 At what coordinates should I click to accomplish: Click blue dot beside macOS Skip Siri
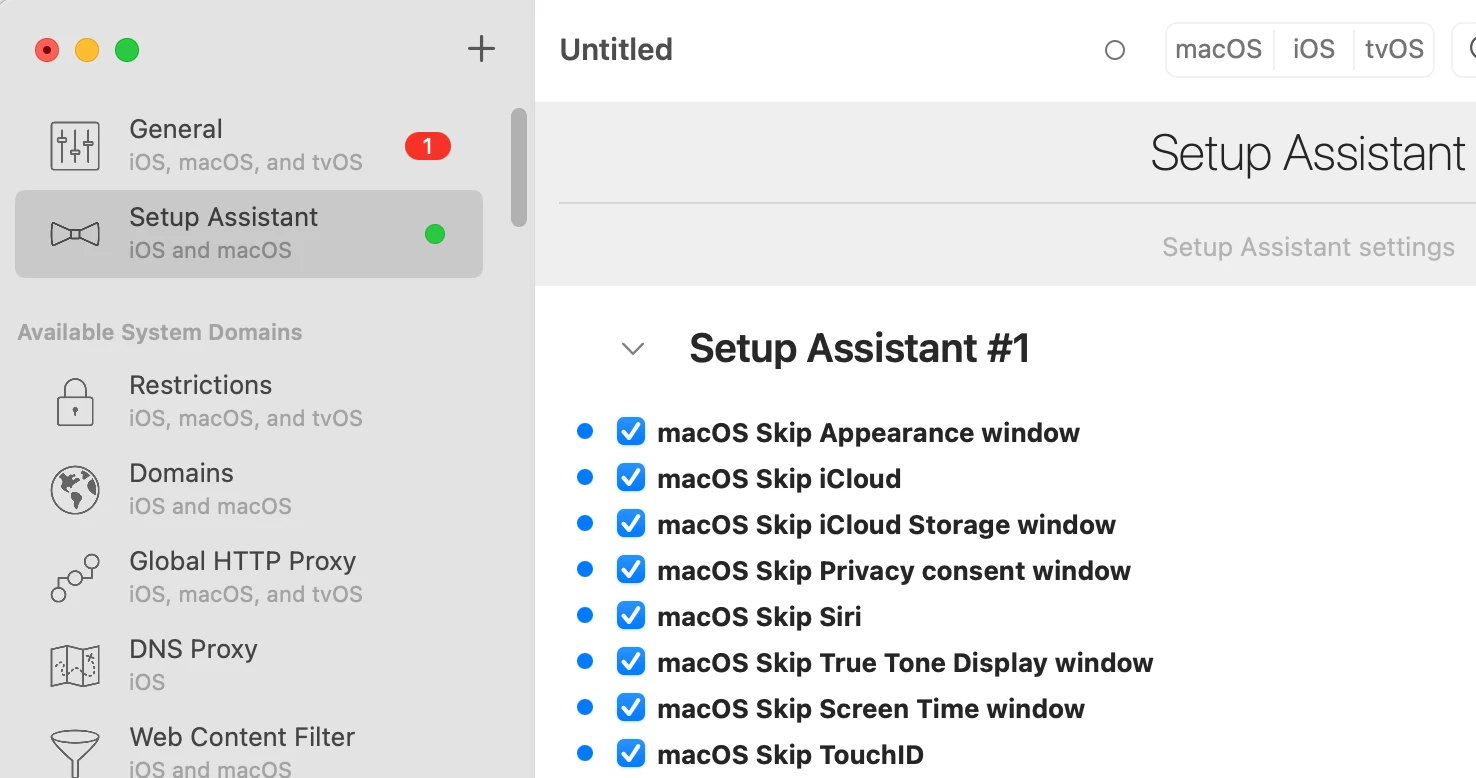tap(586, 615)
